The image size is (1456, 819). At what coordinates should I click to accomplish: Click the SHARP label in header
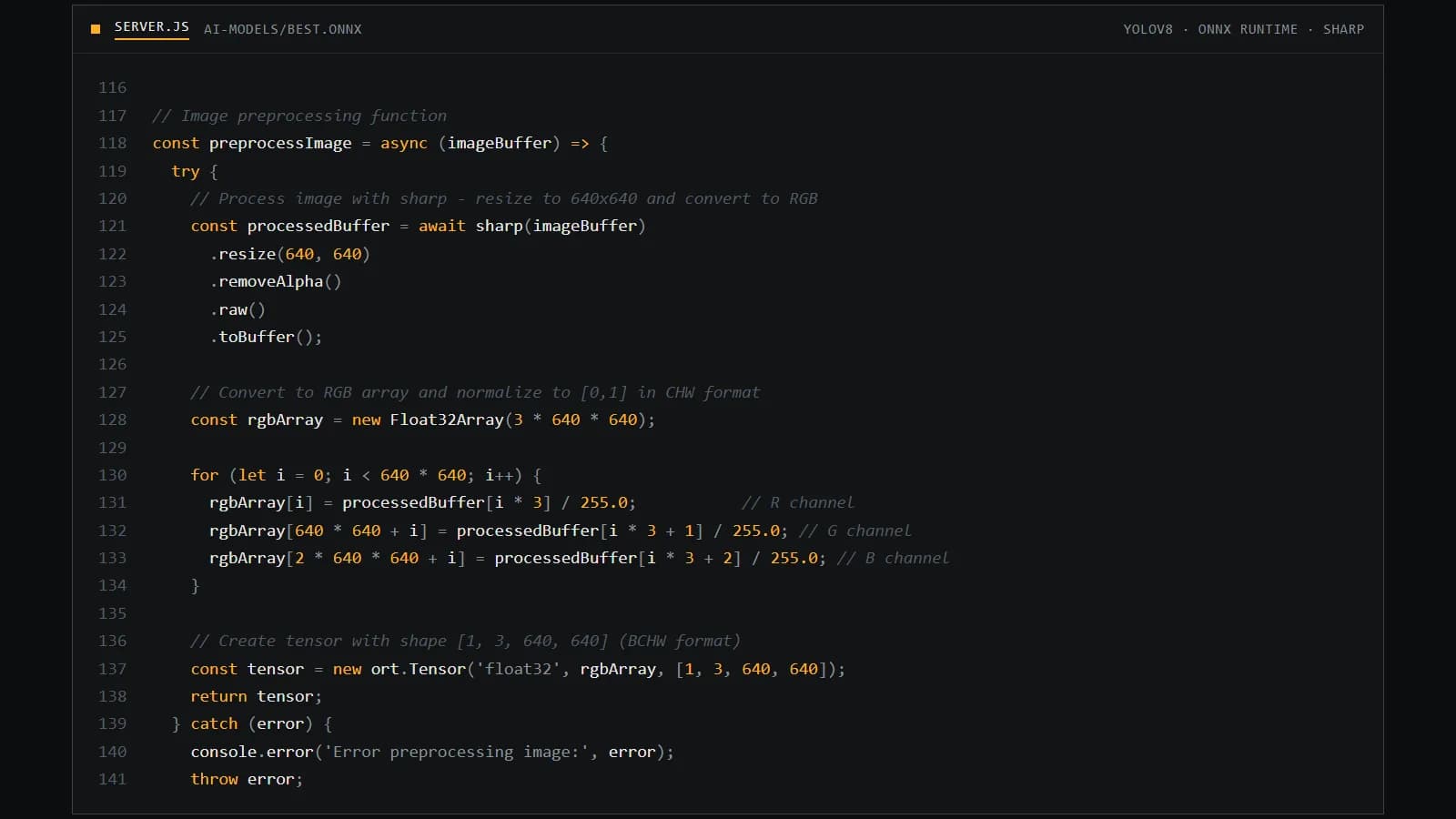coord(1343,29)
